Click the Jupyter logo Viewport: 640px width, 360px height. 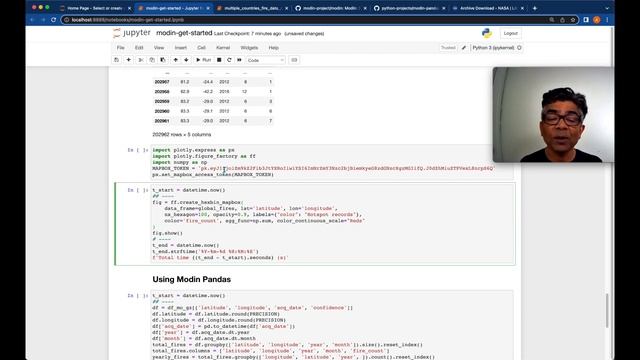point(132,33)
